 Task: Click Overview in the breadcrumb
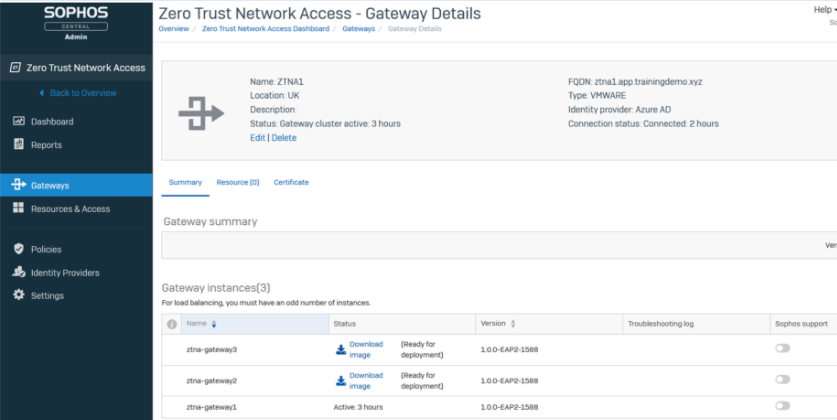click(173, 29)
